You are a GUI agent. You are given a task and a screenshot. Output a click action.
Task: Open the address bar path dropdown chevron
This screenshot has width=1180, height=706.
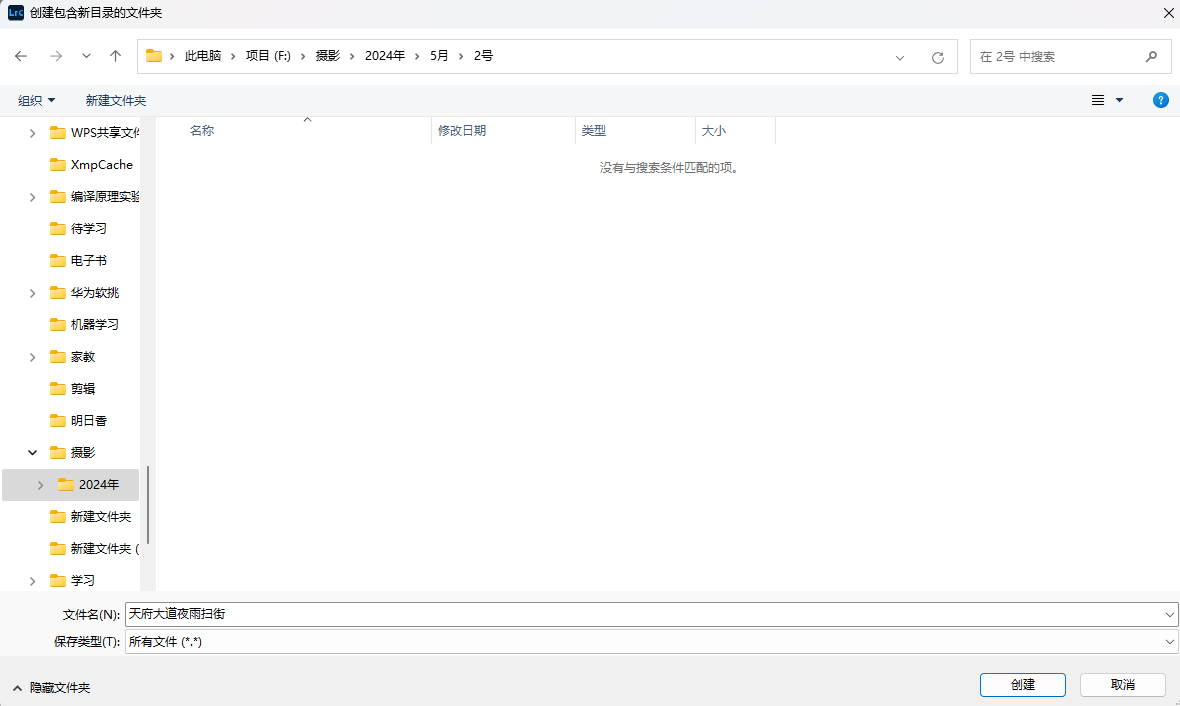tap(899, 56)
